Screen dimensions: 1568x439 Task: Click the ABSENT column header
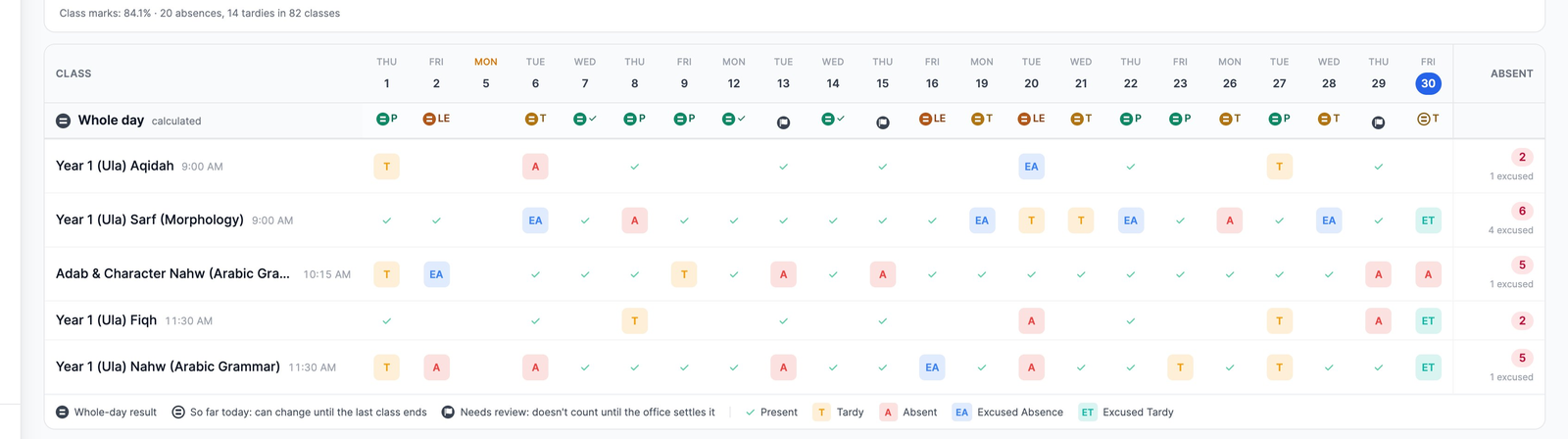pos(1511,73)
